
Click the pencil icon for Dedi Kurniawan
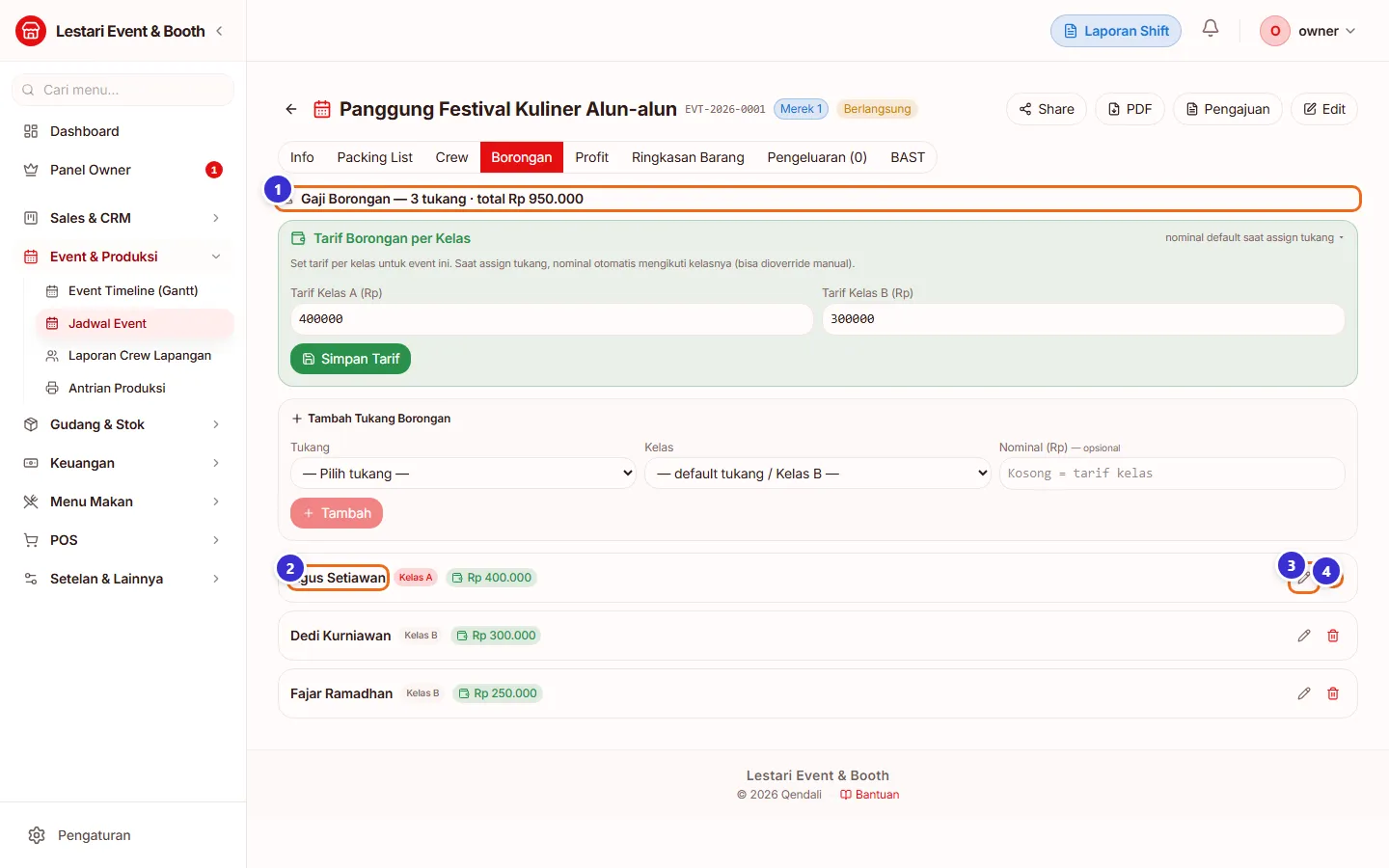(x=1304, y=636)
